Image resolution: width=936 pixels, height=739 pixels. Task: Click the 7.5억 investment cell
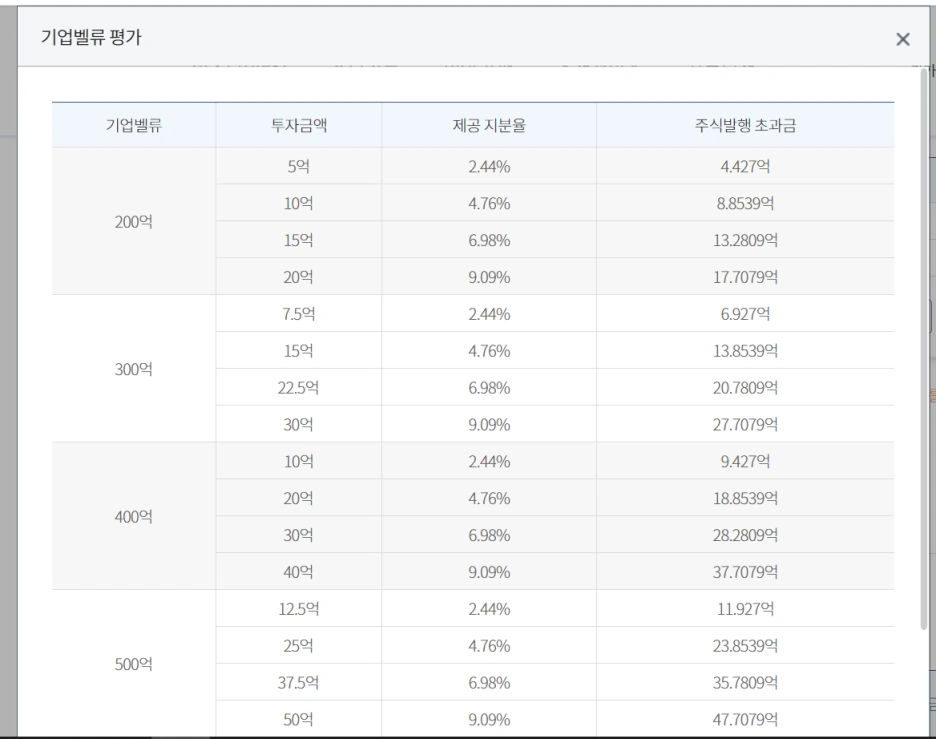298,313
